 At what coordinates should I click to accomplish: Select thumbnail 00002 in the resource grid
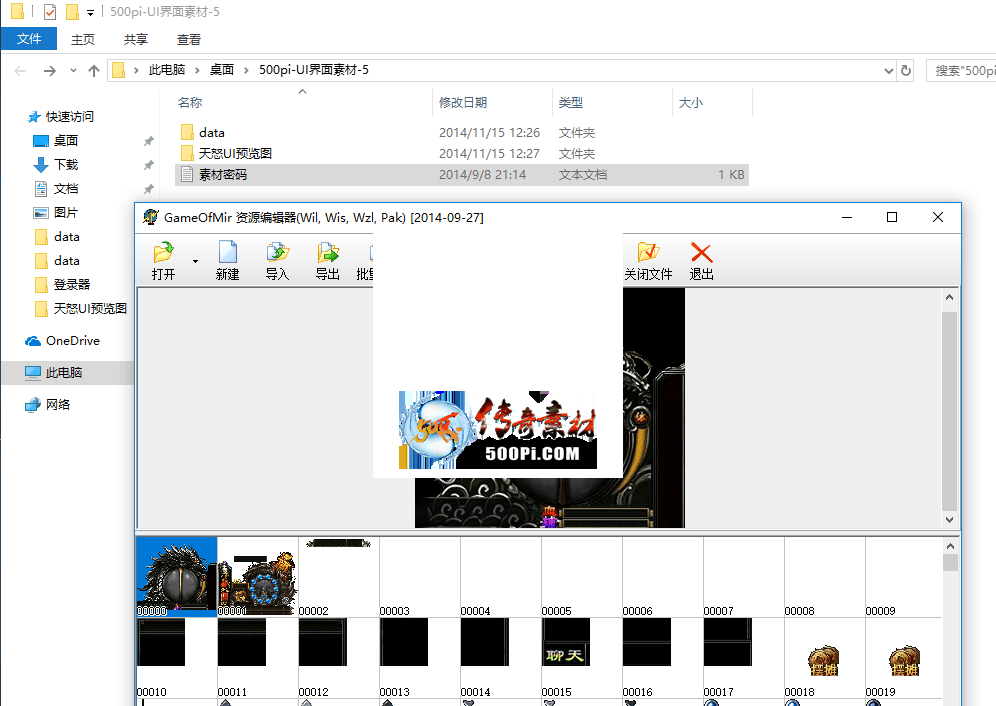[339, 576]
